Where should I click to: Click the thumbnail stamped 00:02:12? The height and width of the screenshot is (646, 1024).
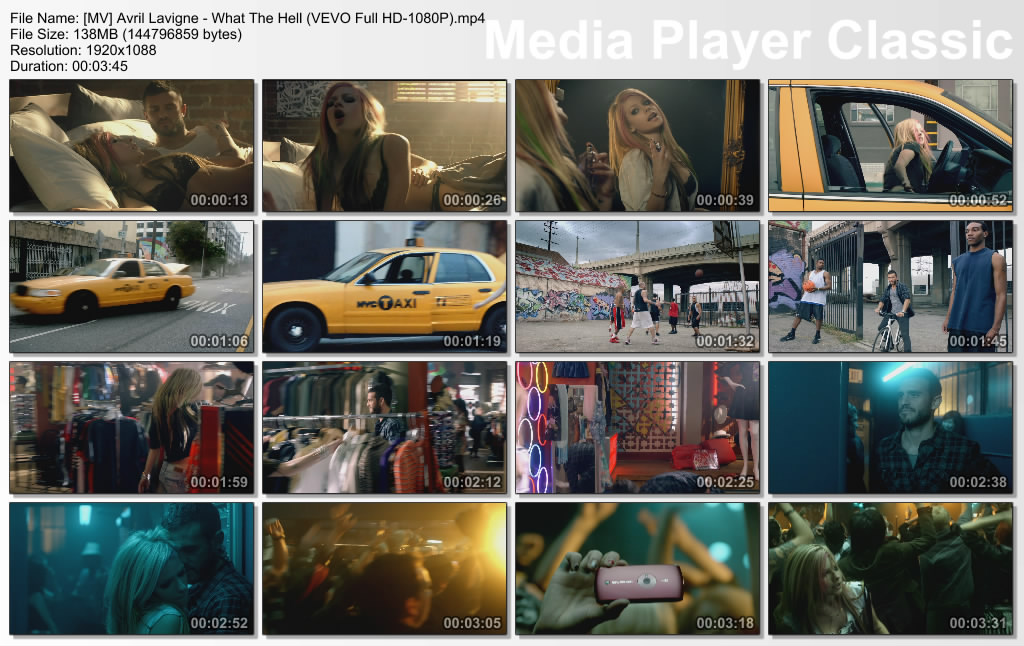click(x=385, y=428)
